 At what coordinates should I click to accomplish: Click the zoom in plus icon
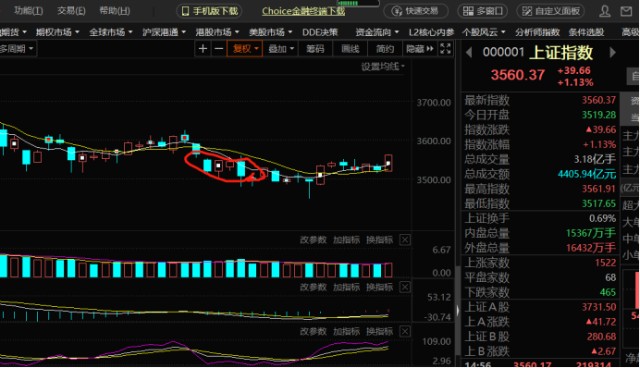(x=202, y=49)
